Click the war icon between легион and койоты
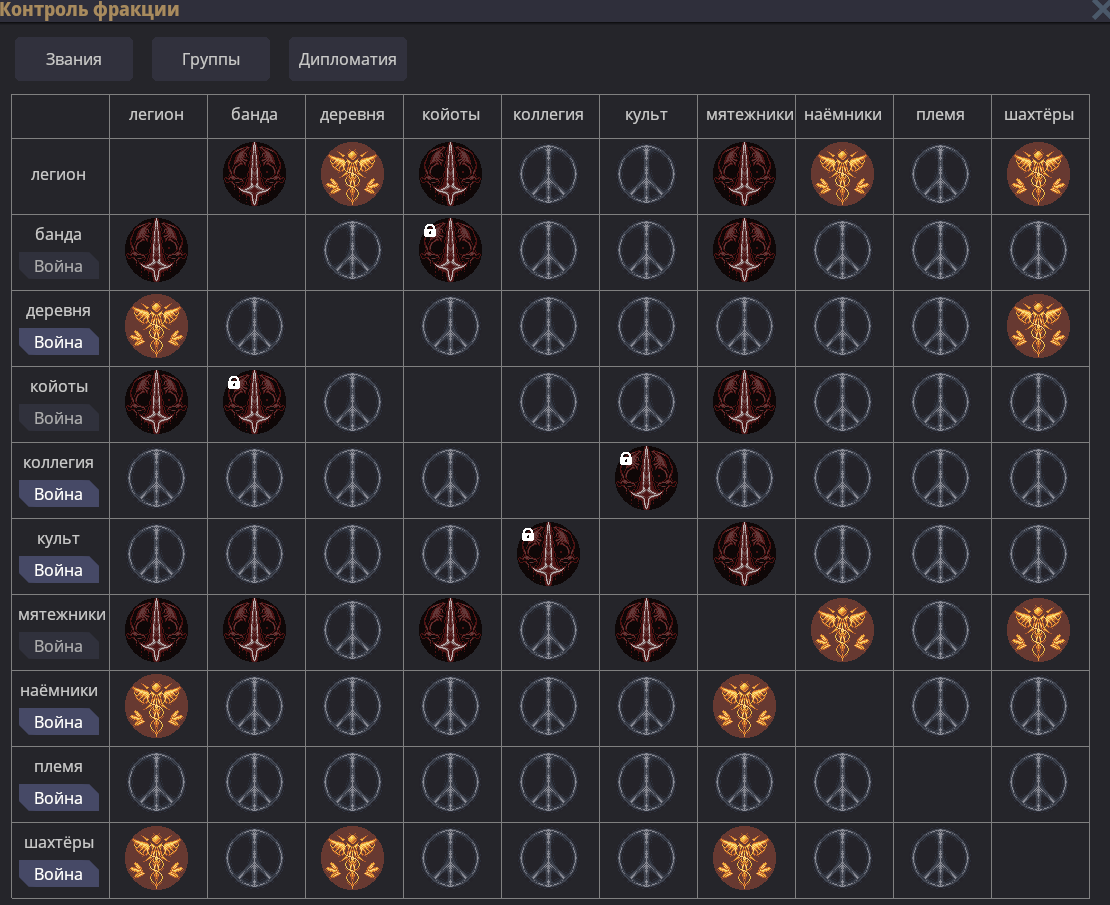Screen dimensions: 1110x905 point(451,175)
